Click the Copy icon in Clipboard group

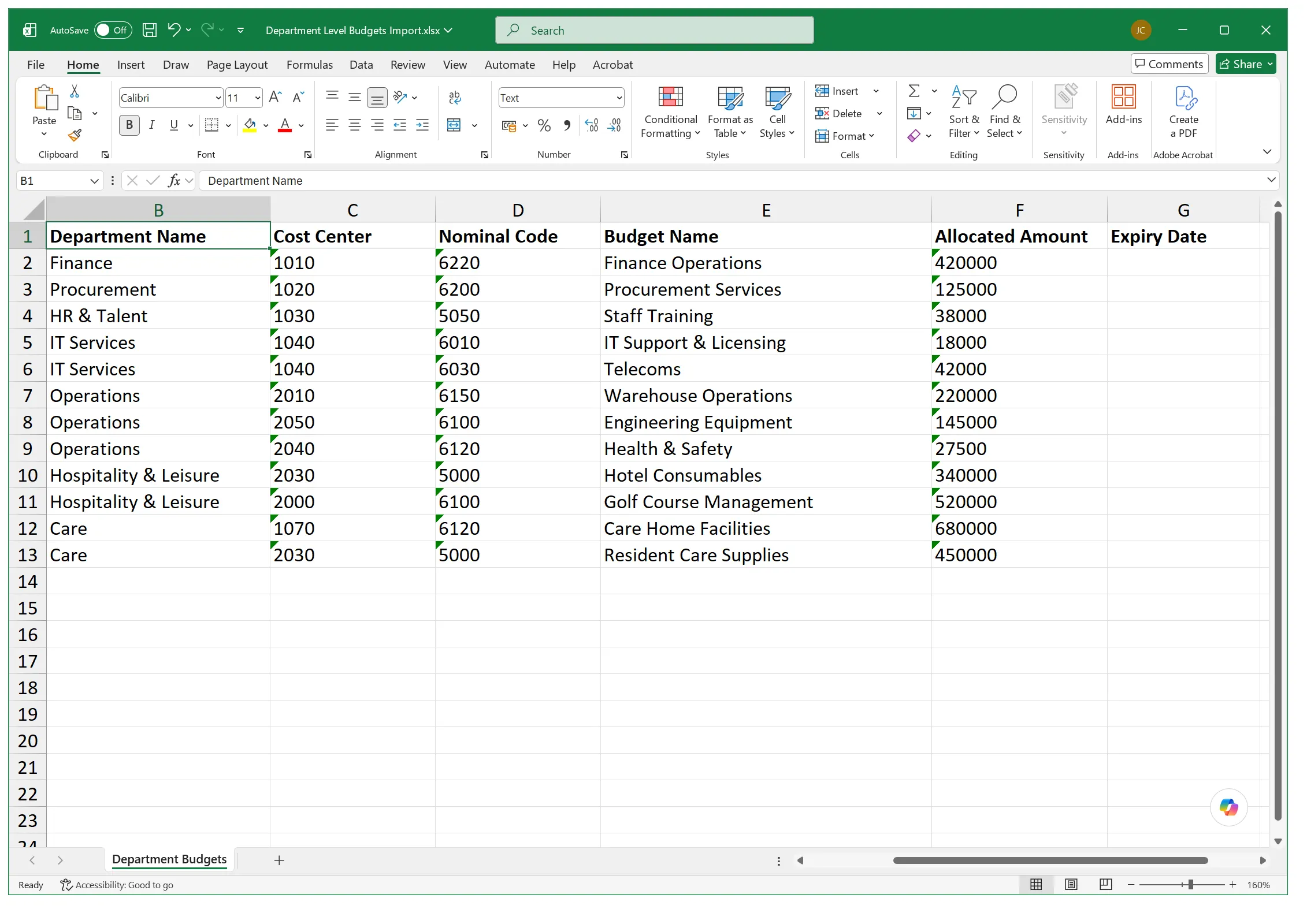75,113
